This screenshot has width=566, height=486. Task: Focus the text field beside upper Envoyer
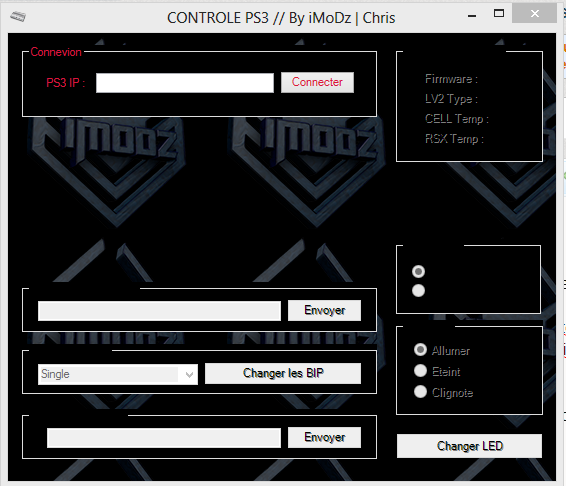159,311
